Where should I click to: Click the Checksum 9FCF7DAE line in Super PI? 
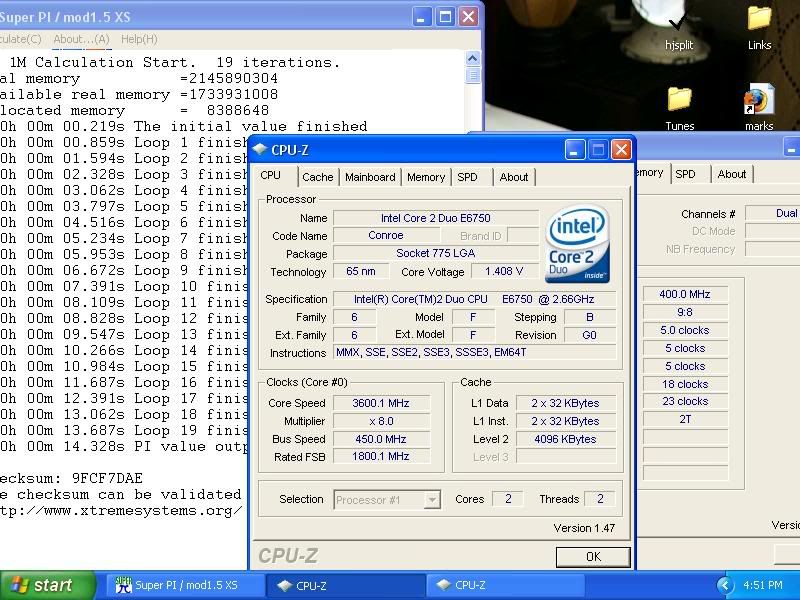(x=71, y=479)
